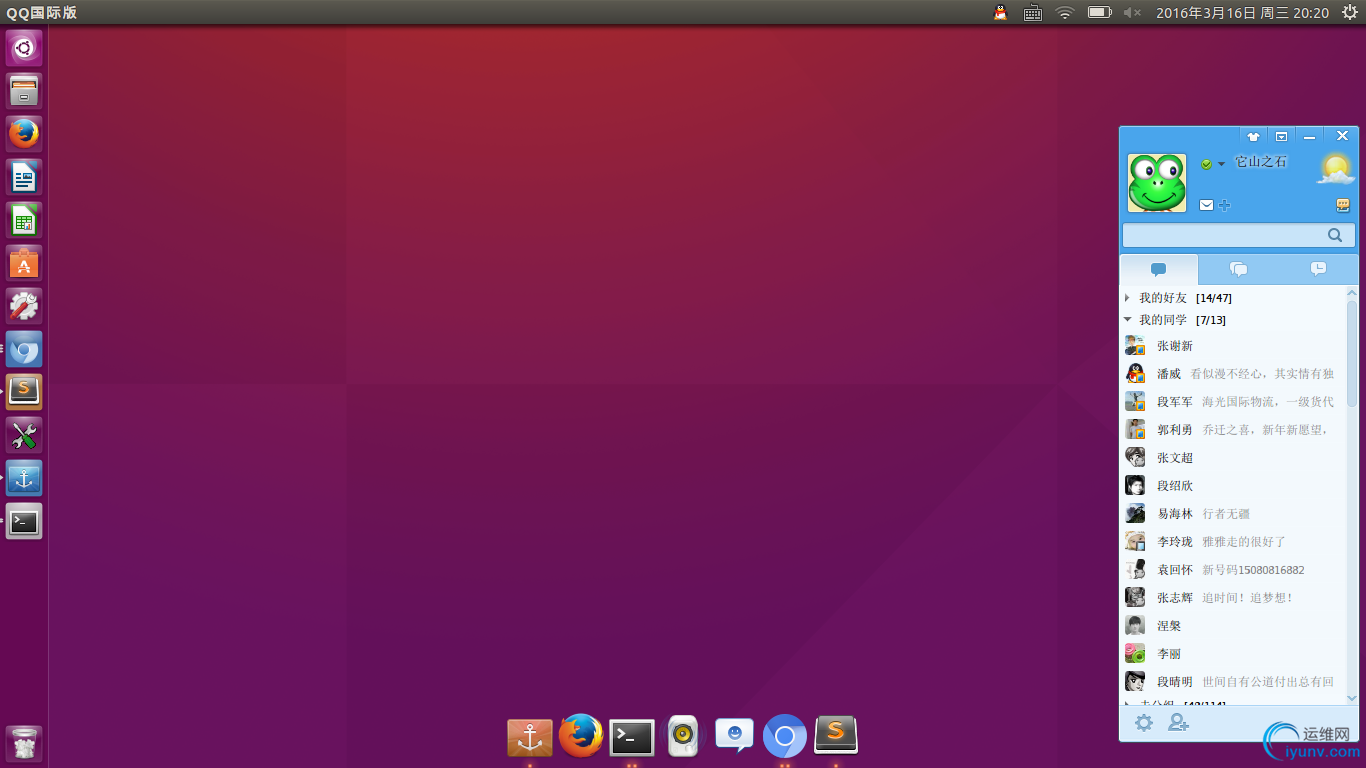1366x768 pixels.
Task: Focus the QQ contact search field
Action: (x=1239, y=235)
